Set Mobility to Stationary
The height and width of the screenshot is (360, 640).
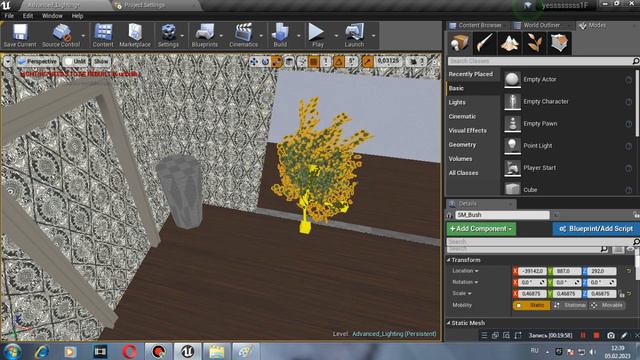[570, 305]
